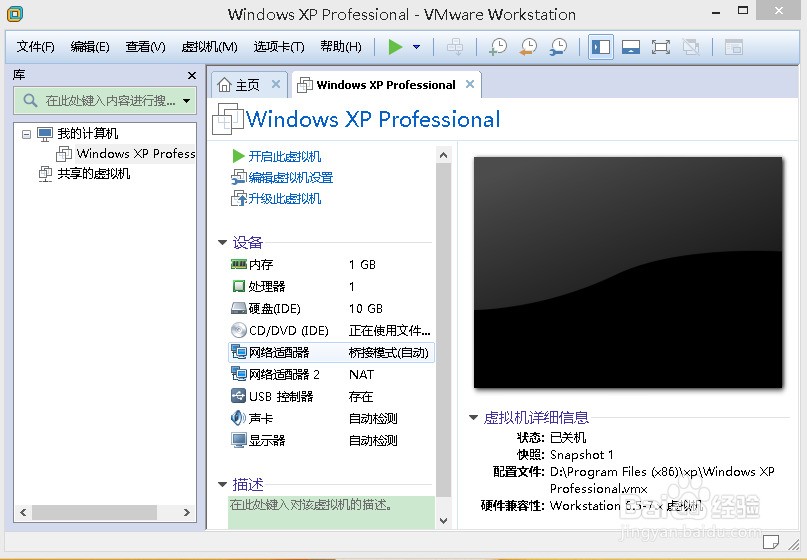Collapse the 虚拟机详细信息 section
Viewport: 807px width, 560px height.
click(x=473, y=417)
